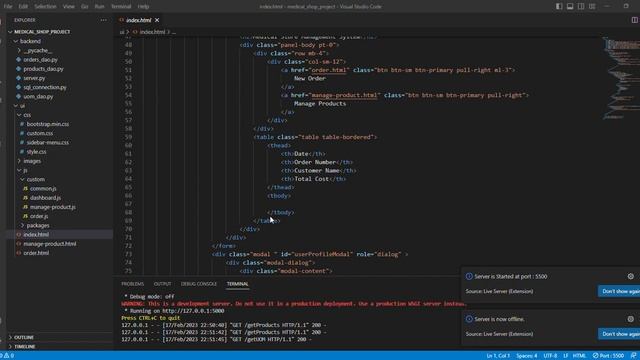
Task: Switch to DEBUG CONSOLE tab
Action: pyautogui.click(x=199, y=284)
